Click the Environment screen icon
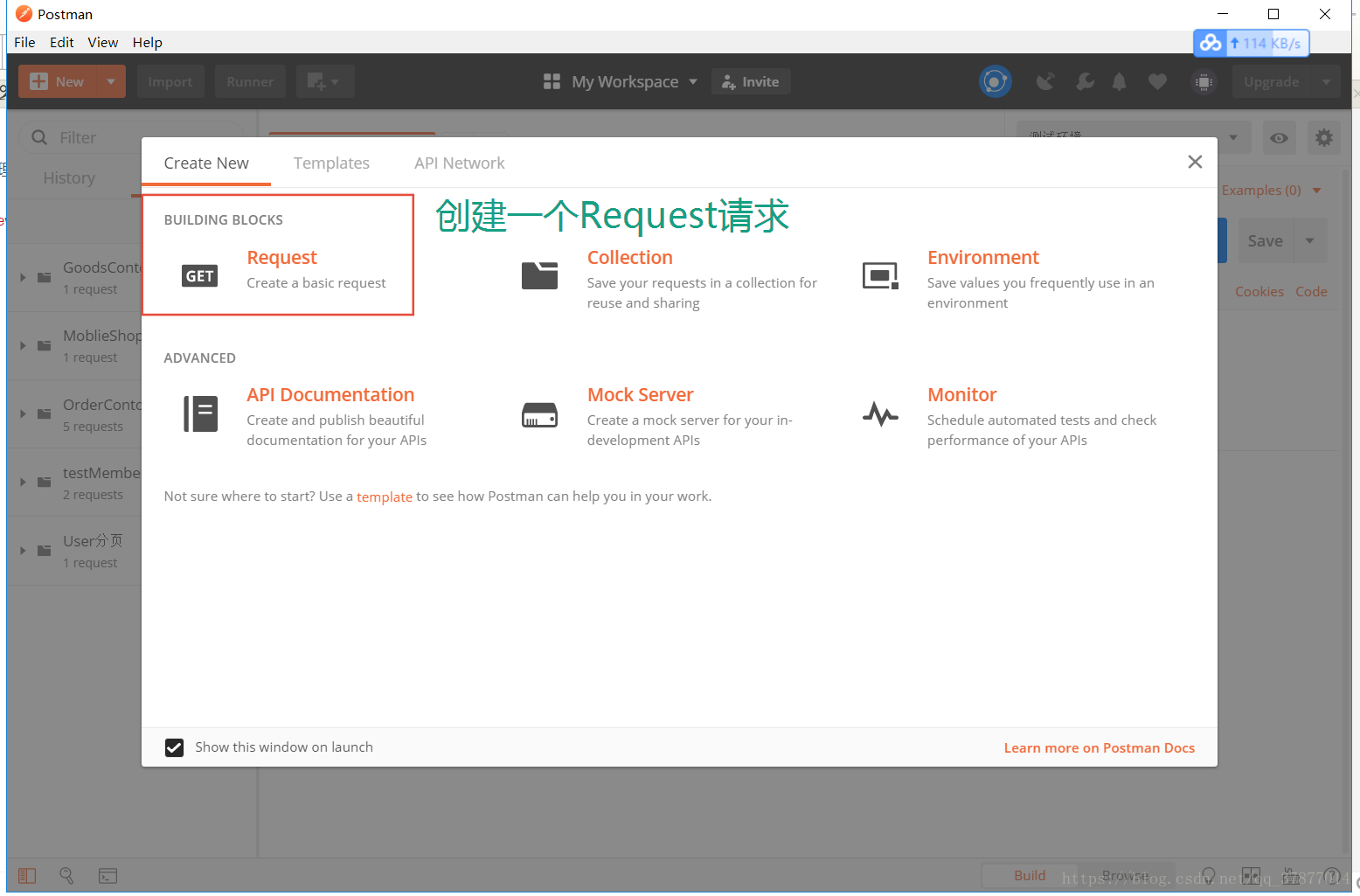The image size is (1360, 896). coord(880,275)
